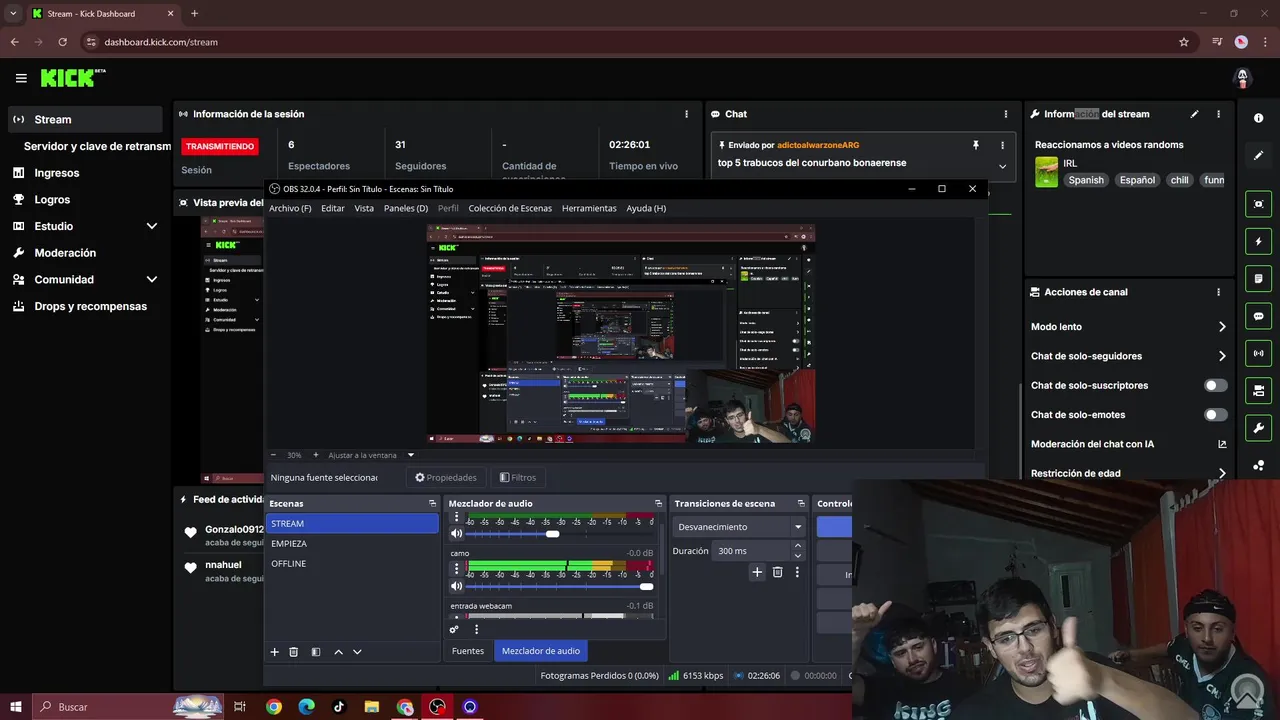
Task: Add a new scene in OBS
Action: (274, 652)
